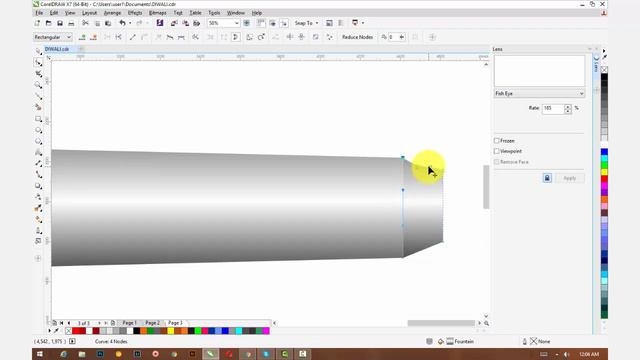Switch to the Page 2 tab
Image resolution: width=640 pixels, height=360 pixels.
pyautogui.click(x=153, y=323)
